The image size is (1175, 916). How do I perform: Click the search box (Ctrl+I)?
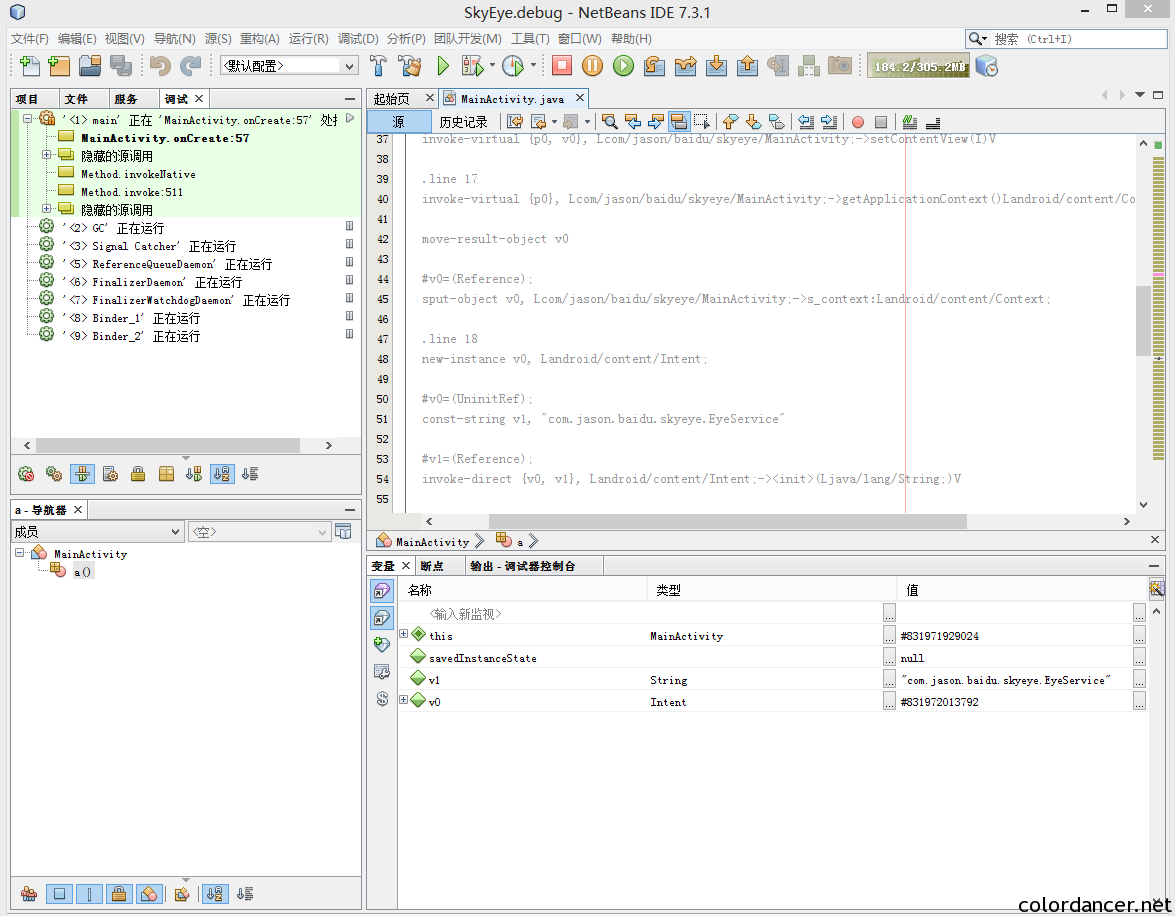click(x=1066, y=39)
